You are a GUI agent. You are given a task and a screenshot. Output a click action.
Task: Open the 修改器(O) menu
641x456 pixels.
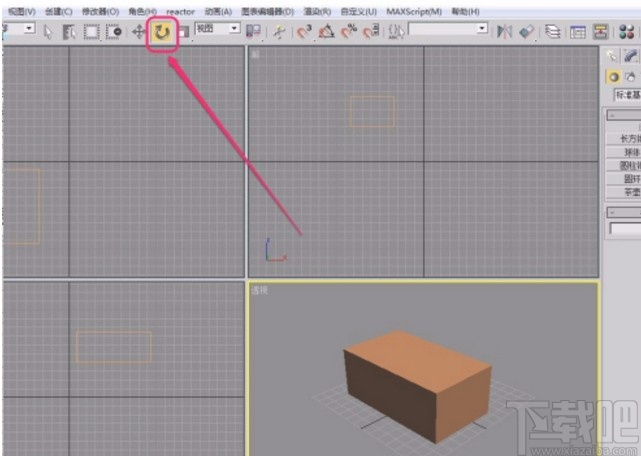coord(101,12)
